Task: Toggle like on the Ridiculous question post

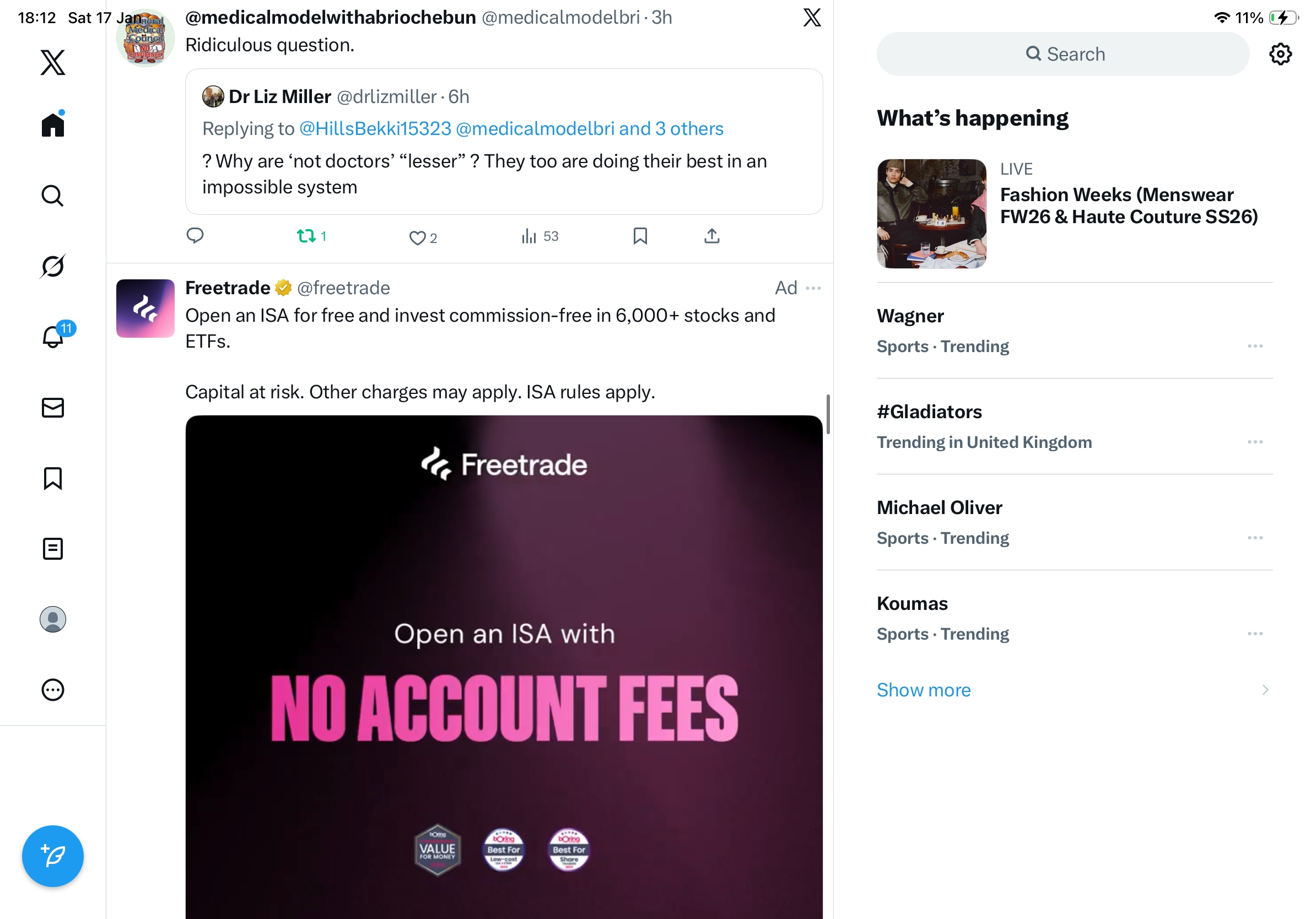Action: point(417,238)
